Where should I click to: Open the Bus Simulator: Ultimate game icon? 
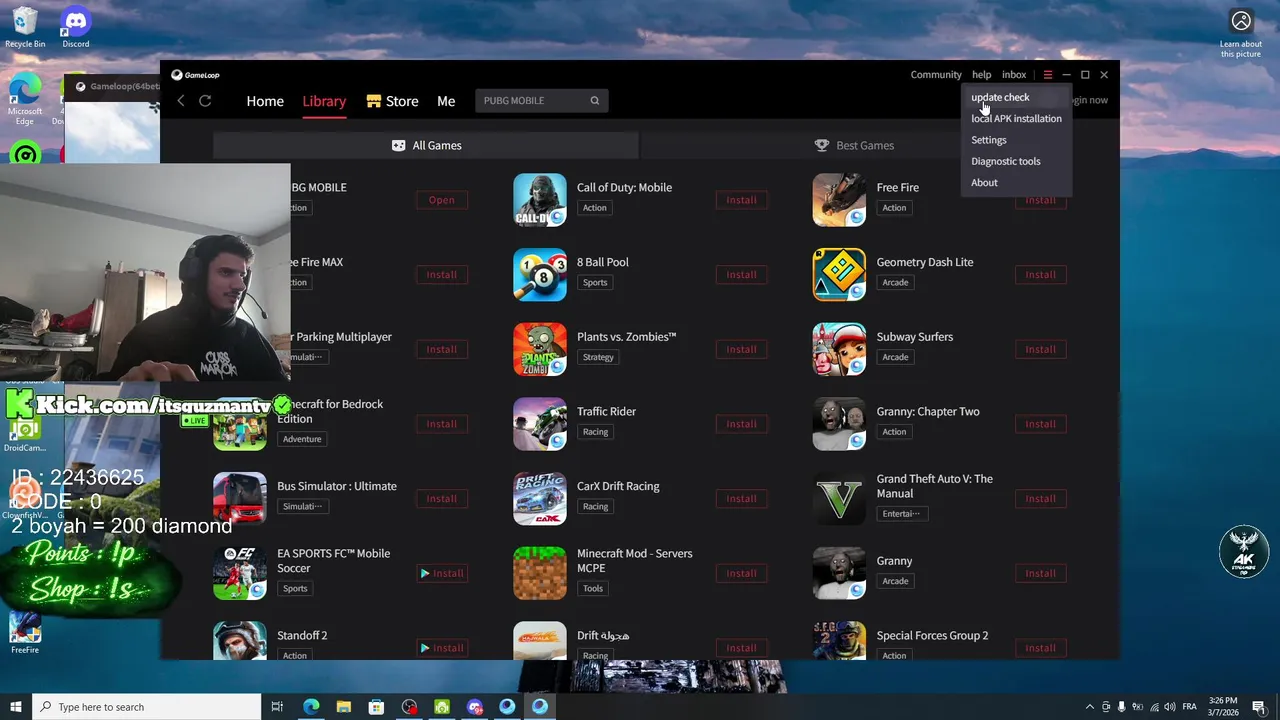click(x=240, y=498)
